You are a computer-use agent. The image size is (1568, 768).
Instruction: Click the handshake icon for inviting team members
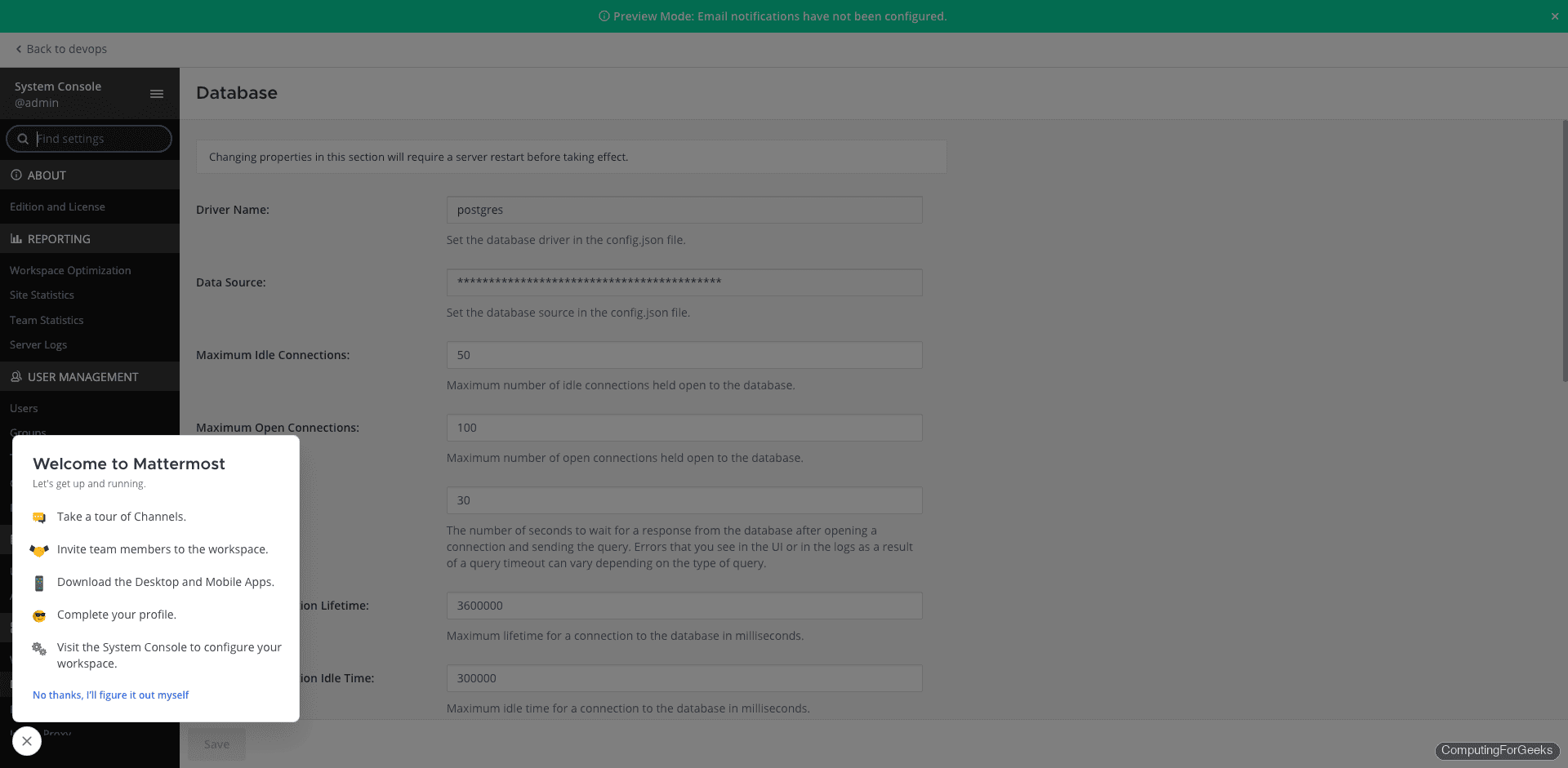click(38, 549)
